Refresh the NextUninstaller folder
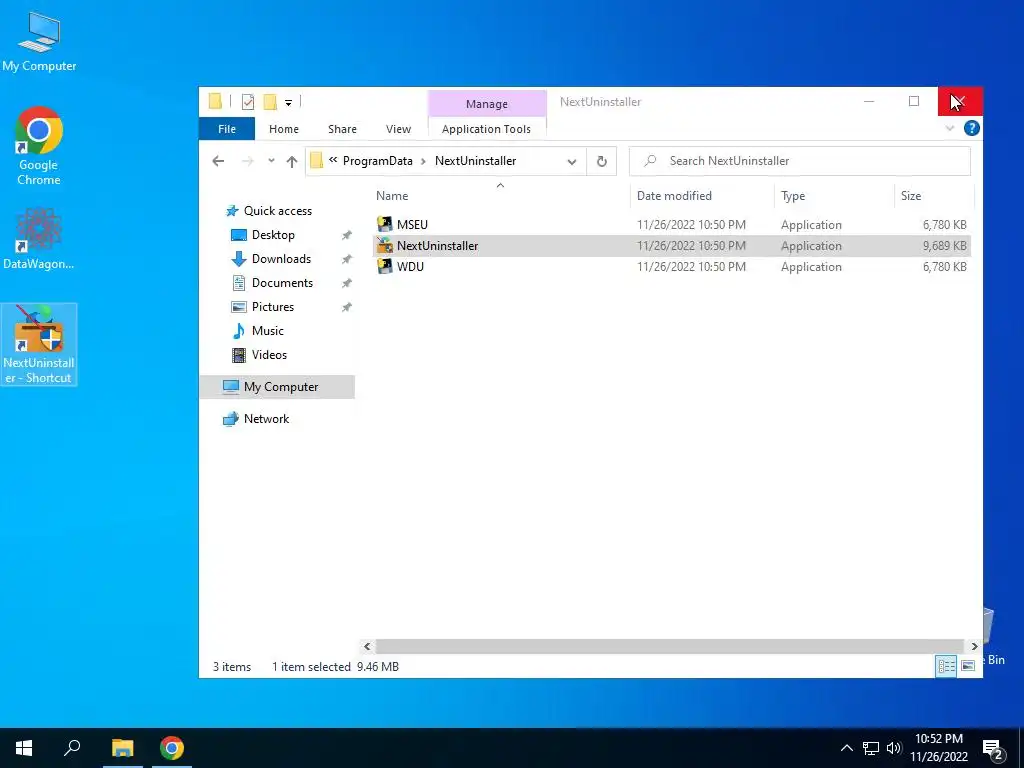The image size is (1024, 768). coord(601,161)
